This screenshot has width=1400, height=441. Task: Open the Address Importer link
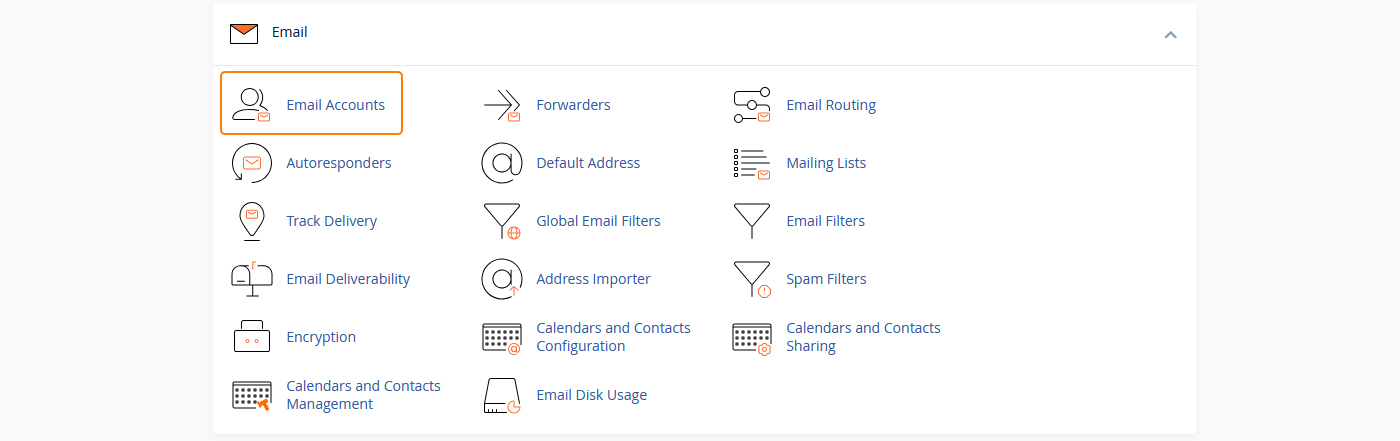point(593,279)
